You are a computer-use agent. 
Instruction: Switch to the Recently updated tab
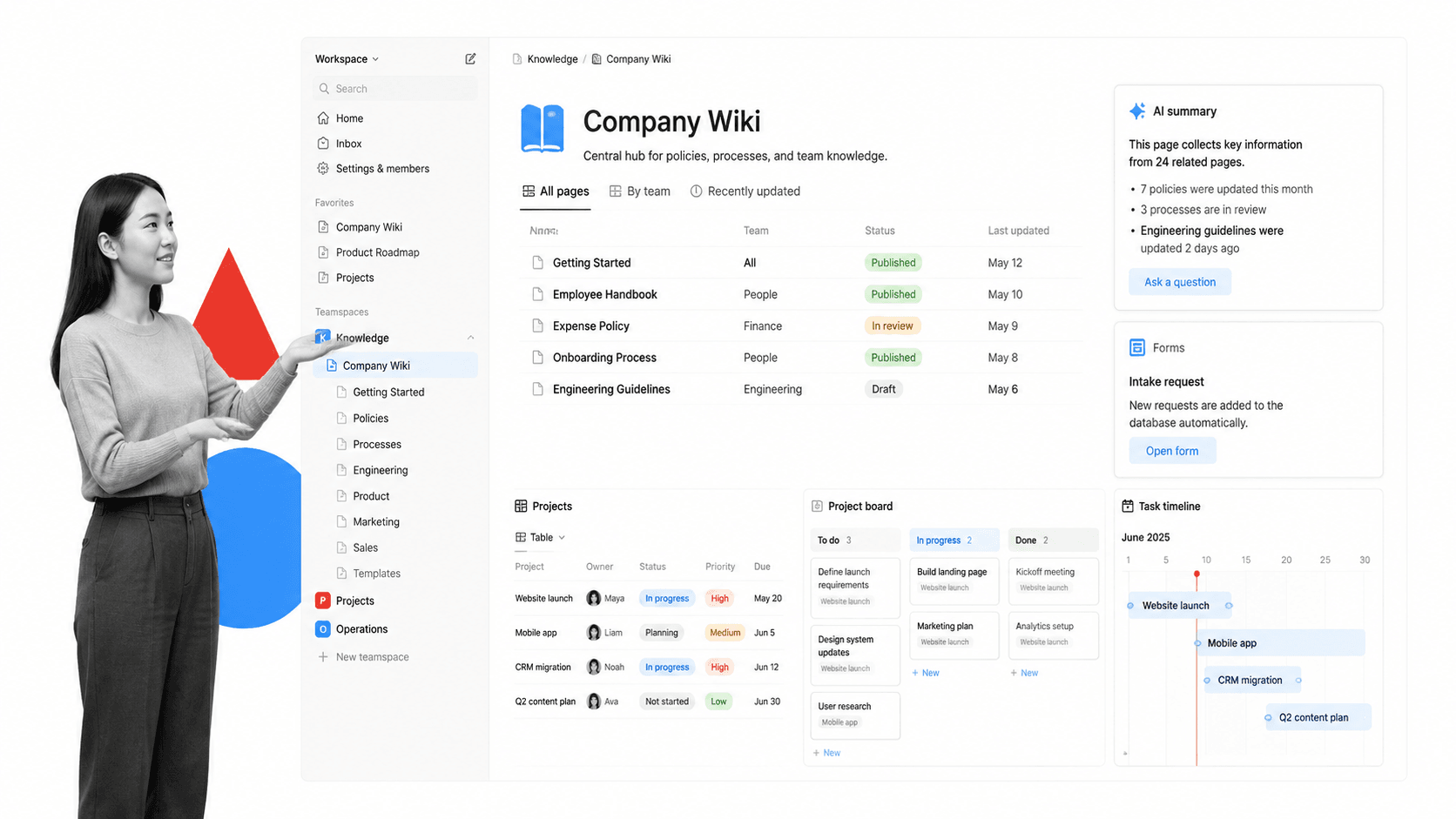pos(745,191)
